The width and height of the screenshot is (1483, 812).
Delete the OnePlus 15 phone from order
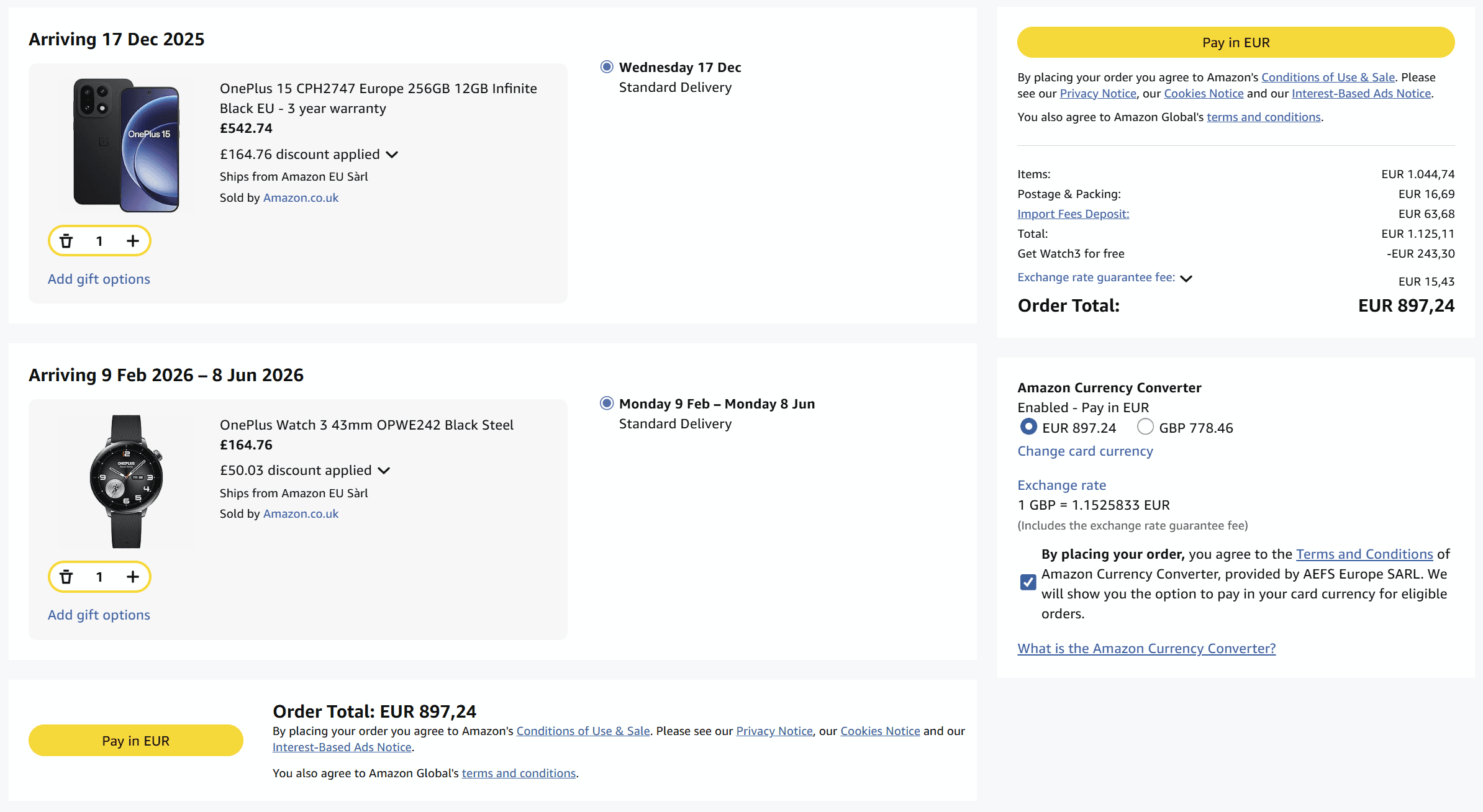(66, 241)
